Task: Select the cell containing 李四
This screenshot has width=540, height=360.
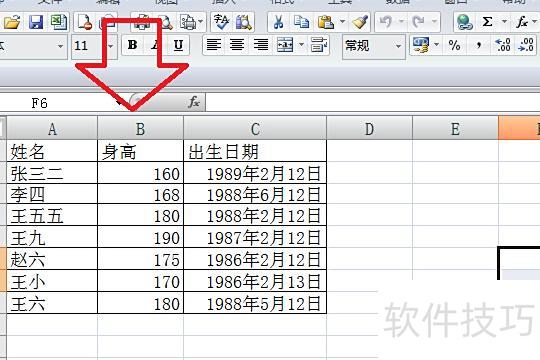Action: point(52,194)
